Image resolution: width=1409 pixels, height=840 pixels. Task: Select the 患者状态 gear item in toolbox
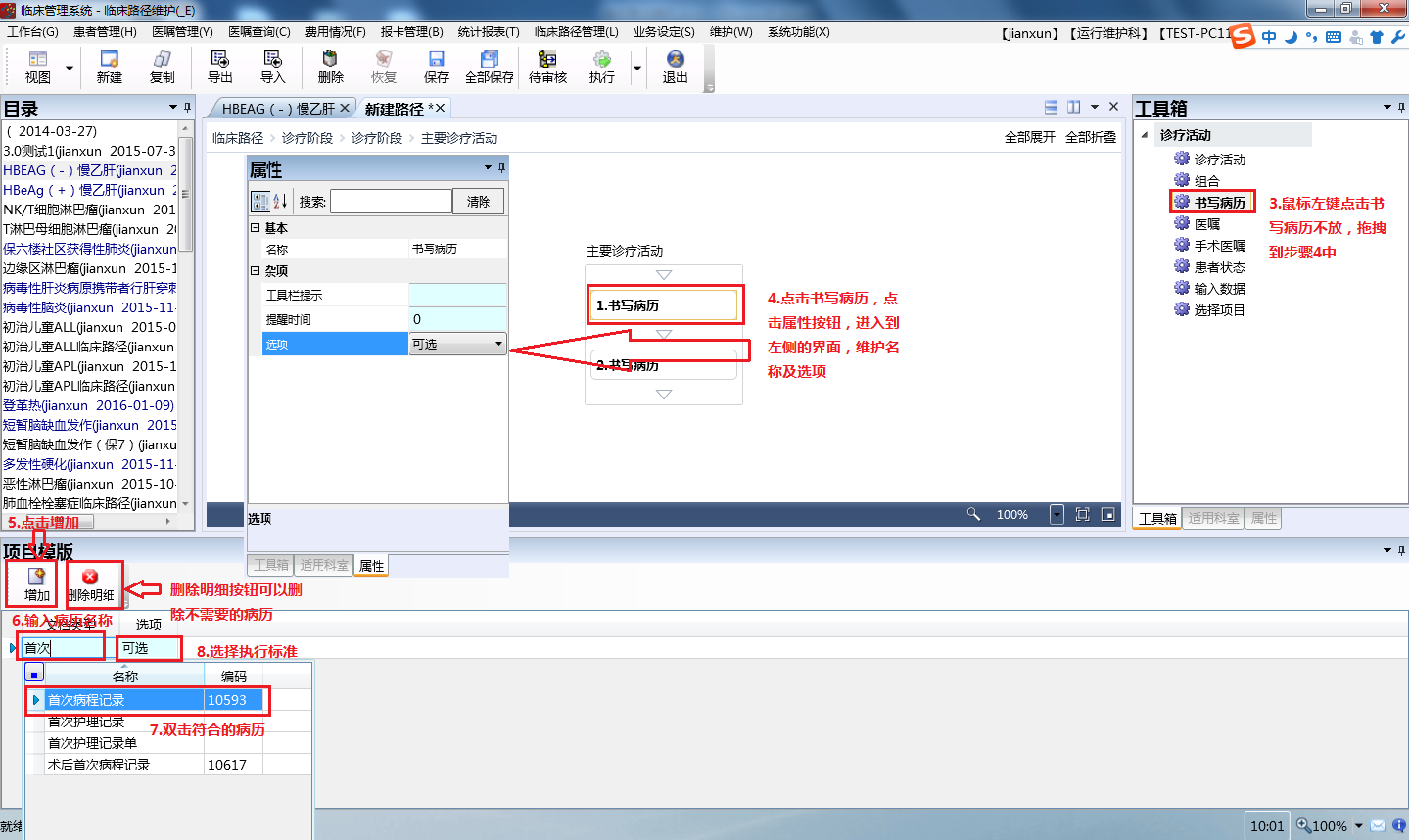(x=1210, y=267)
